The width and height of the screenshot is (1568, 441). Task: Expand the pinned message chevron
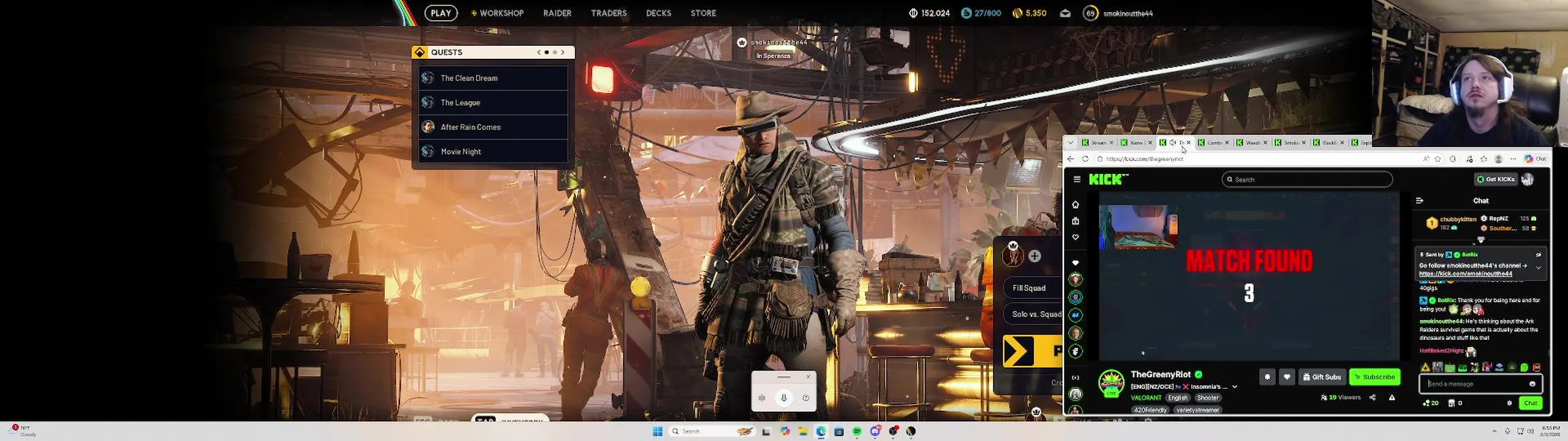click(x=1538, y=268)
